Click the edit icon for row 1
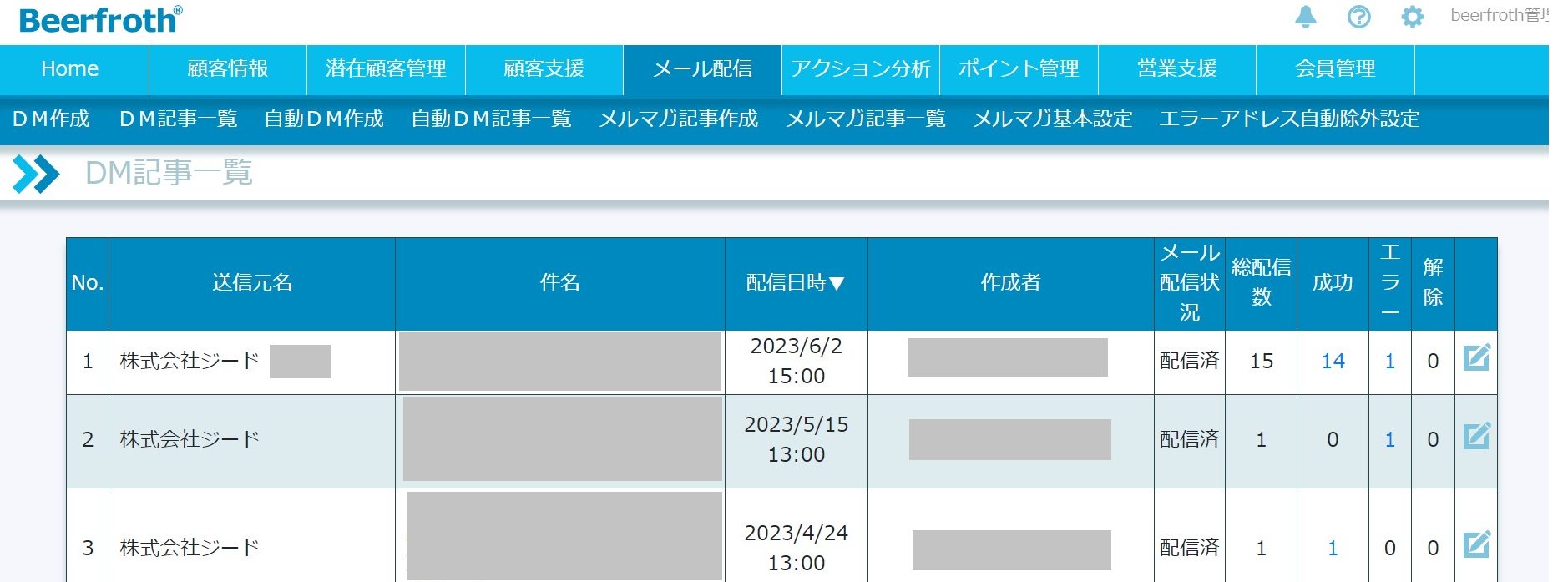This screenshot has height=582, width=1568. (x=1476, y=358)
